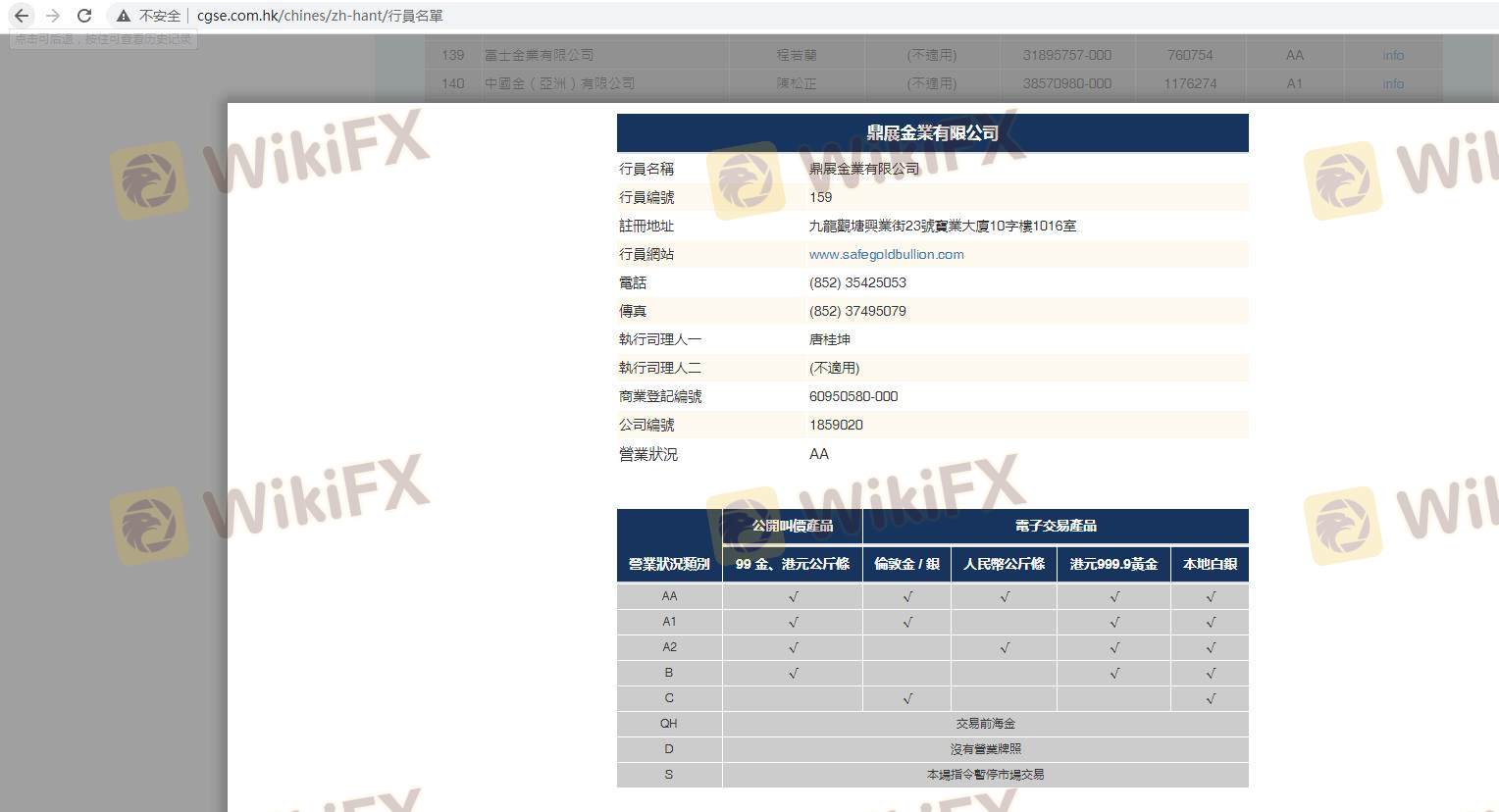Reload the page with the refresh icon
The height and width of the screenshot is (812, 1499).
tap(84, 16)
